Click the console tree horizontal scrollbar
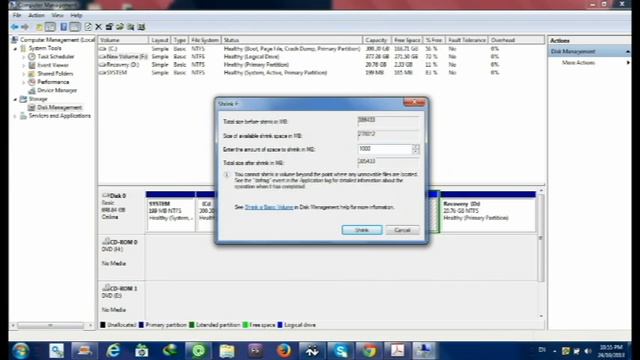 point(51,326)
